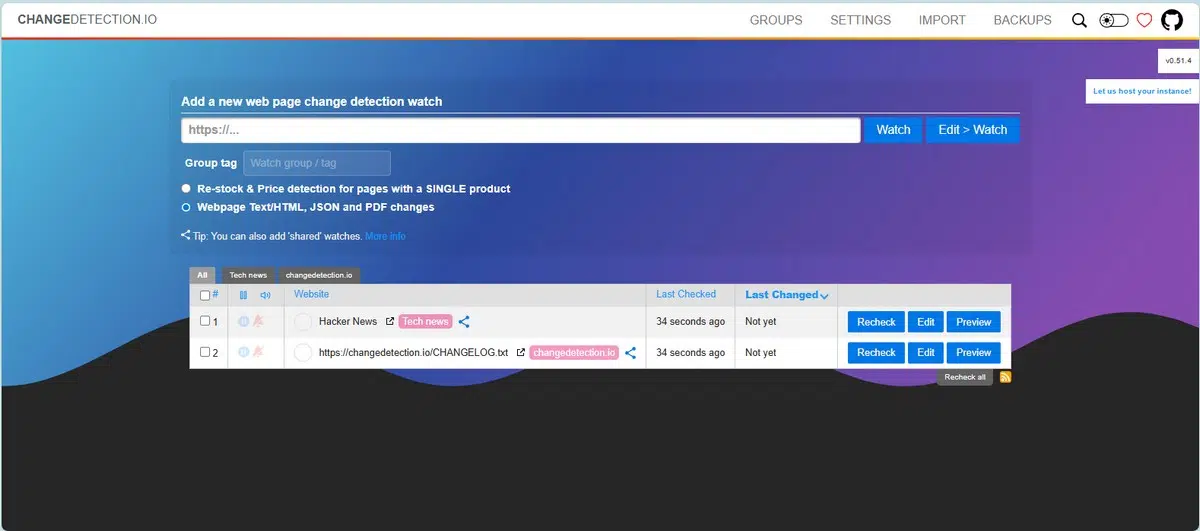Viewport: 1200px width, 531px height.
Task: Click the pink changedetection.io tag
Action: tap(574, 352)
